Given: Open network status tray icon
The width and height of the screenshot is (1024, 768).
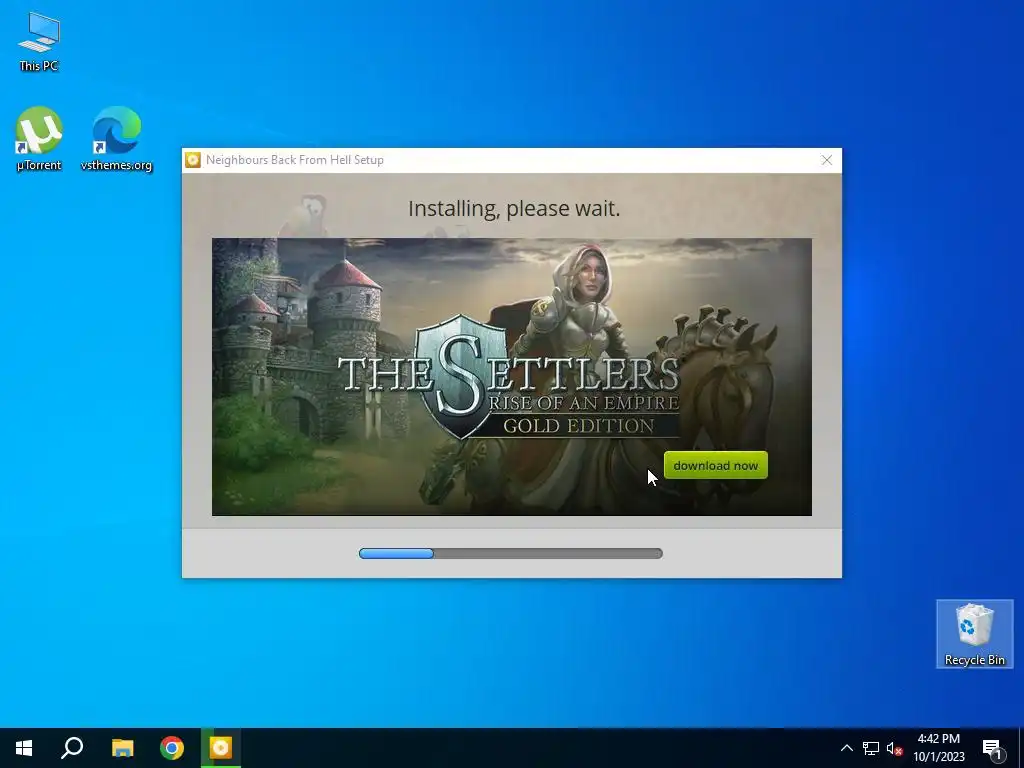Looking at the screenshot, I should pyautogui.click(x=871, y=748).
